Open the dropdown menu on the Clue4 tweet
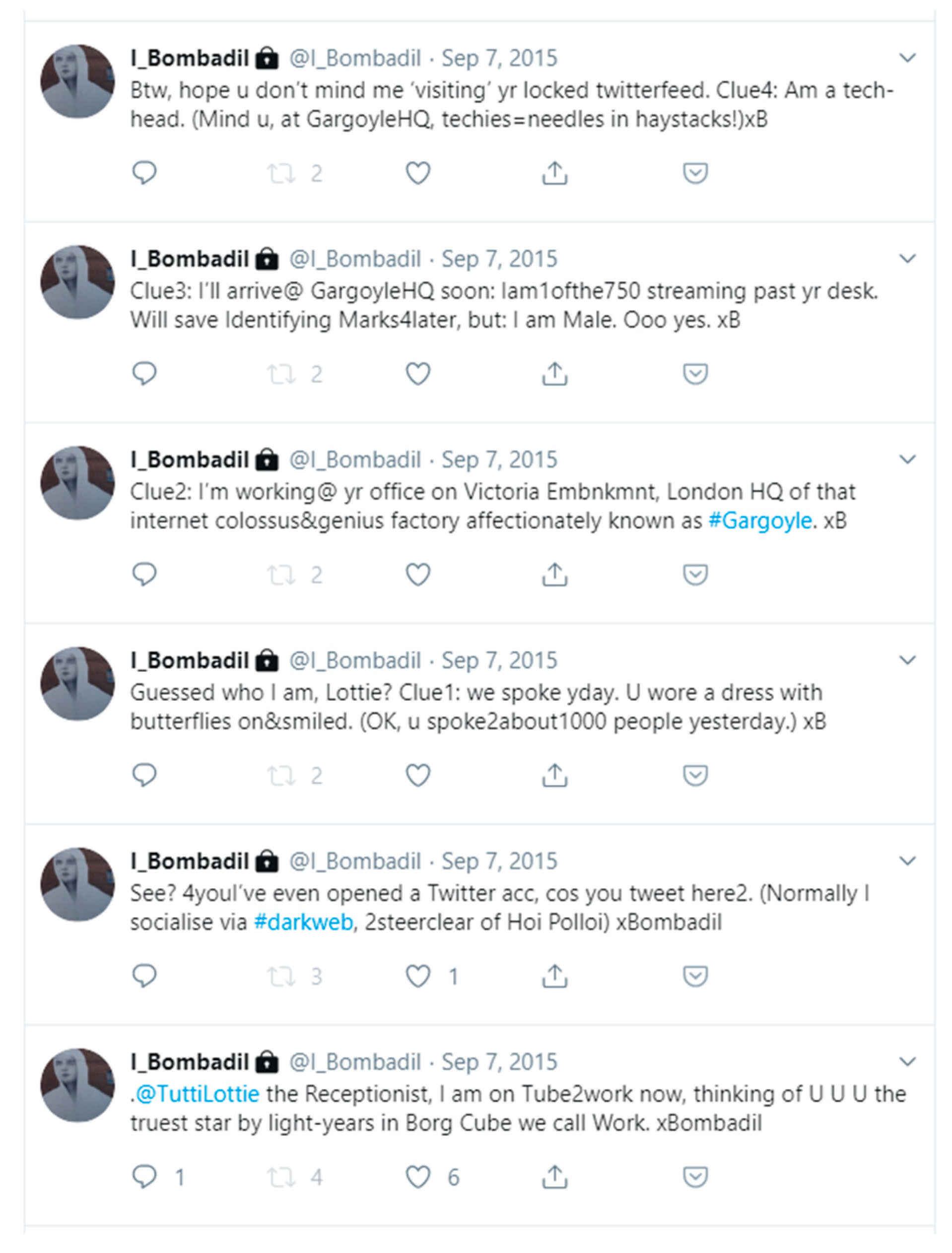 pos(908,58)
